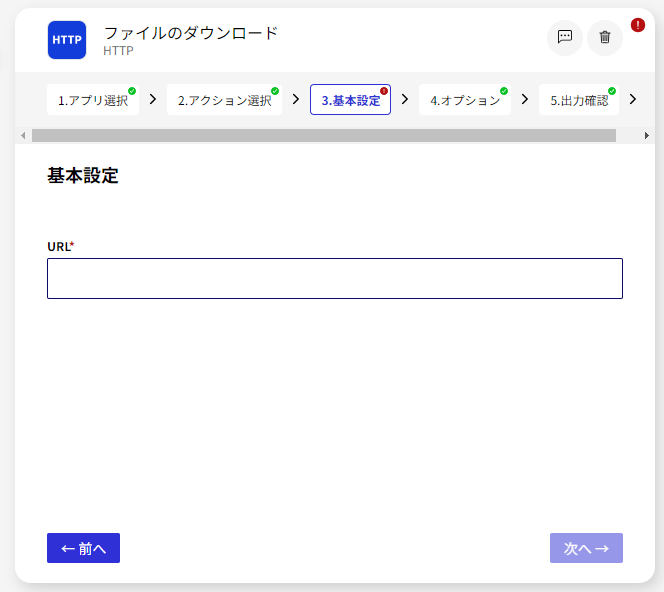Screen dimensions: 664x592
Task: Click chevron after 5.出力確認
Action: click(x=633, y=100)
